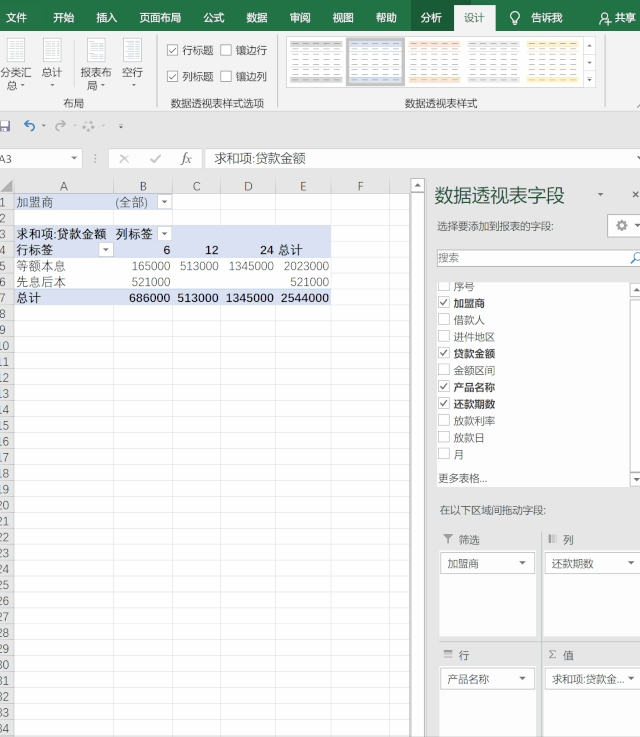Screen dimensions: 640x737
Task: Open the 加盟商 field menu in 筛选 area
Action: [522, 563]
